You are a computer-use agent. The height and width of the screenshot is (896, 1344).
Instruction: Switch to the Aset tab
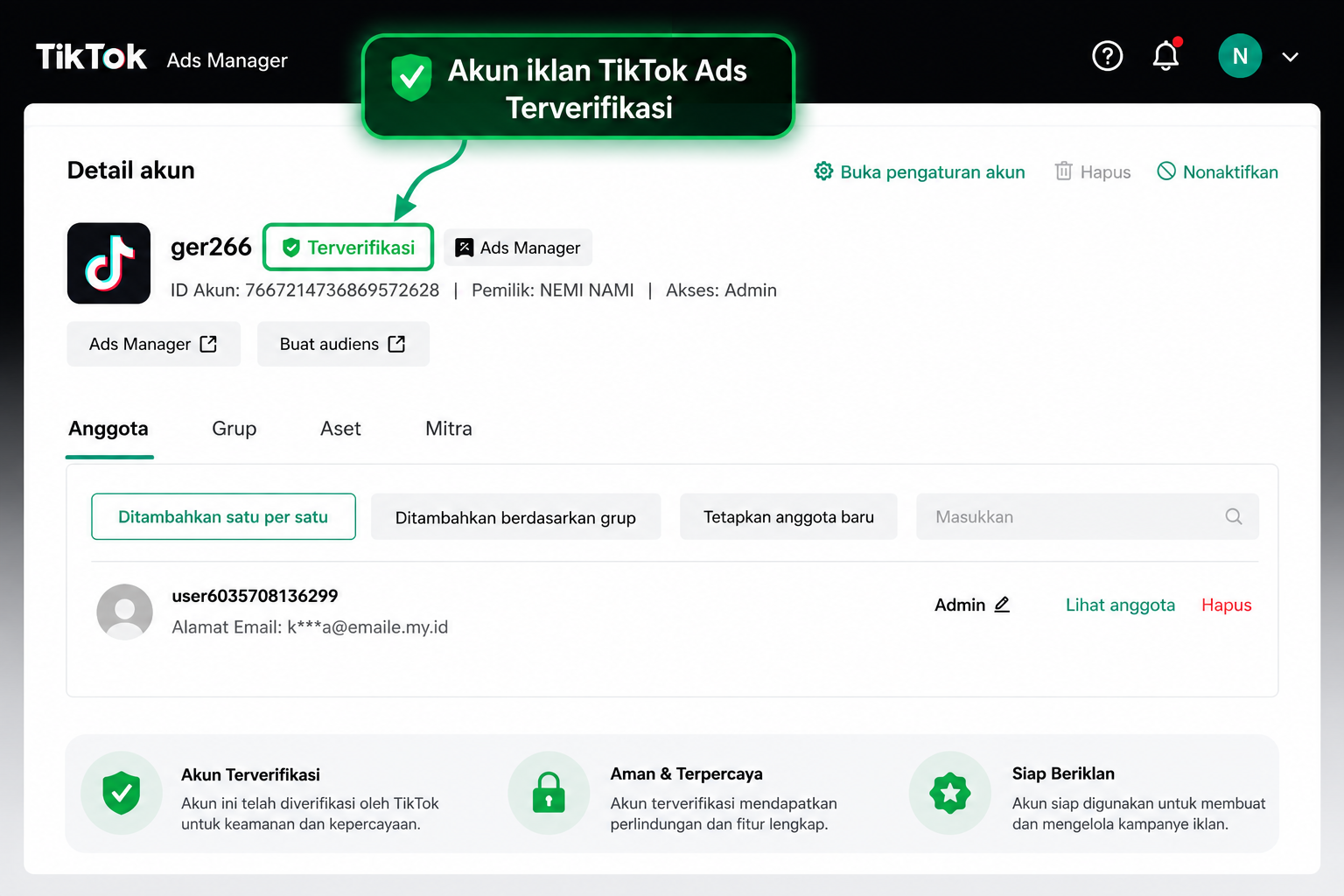click(340, 429)
